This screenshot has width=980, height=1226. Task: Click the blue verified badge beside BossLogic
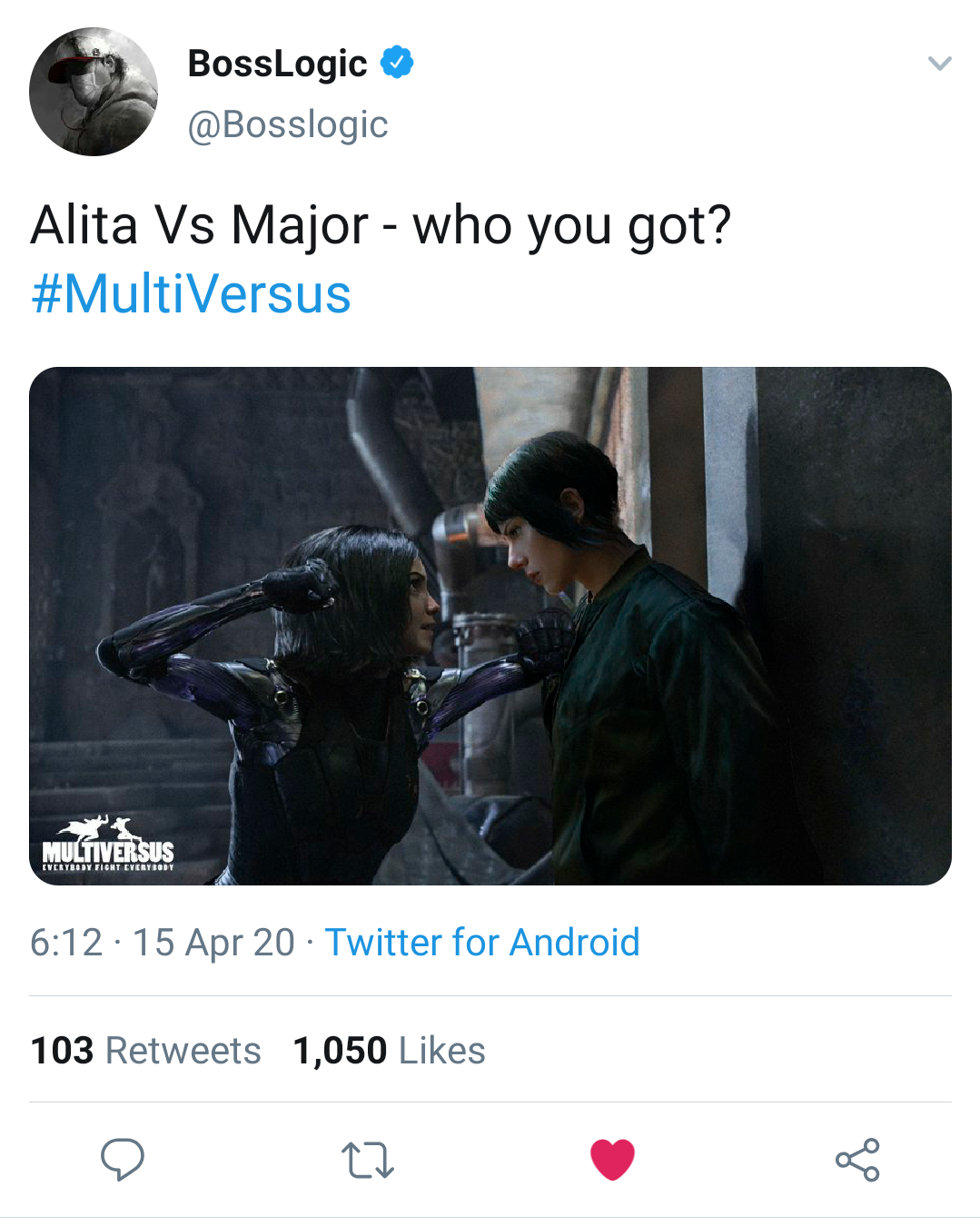[x=397, y=63]
